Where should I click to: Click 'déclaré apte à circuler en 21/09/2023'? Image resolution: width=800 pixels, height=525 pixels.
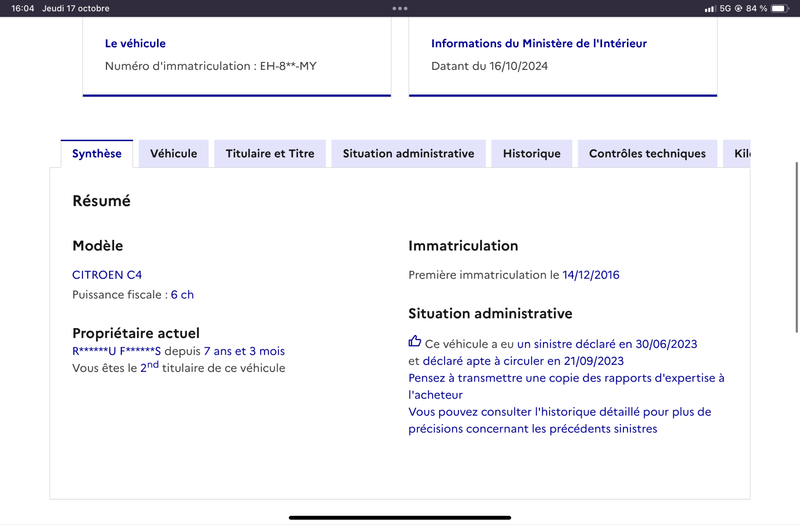tap(523, 361)
